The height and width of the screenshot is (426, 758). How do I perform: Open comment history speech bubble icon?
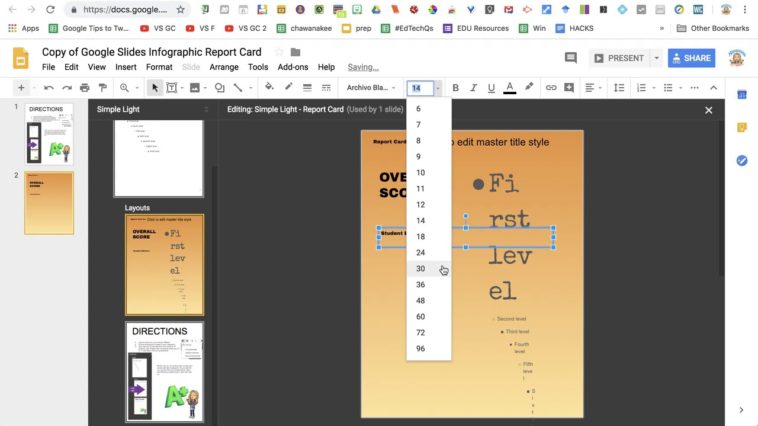571,58
